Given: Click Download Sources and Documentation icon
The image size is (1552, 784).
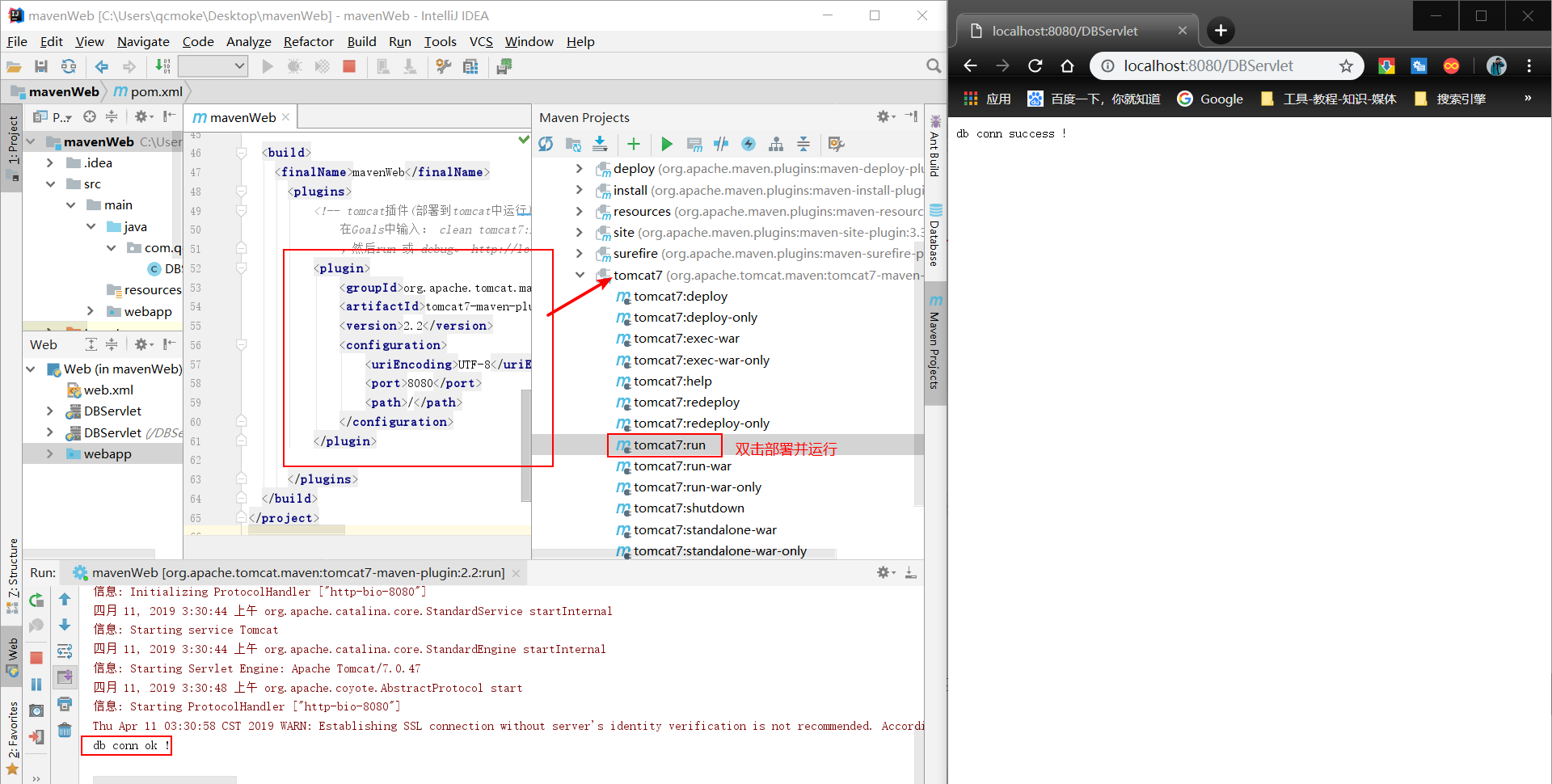Looking at the screenshot, I should 600,144.
